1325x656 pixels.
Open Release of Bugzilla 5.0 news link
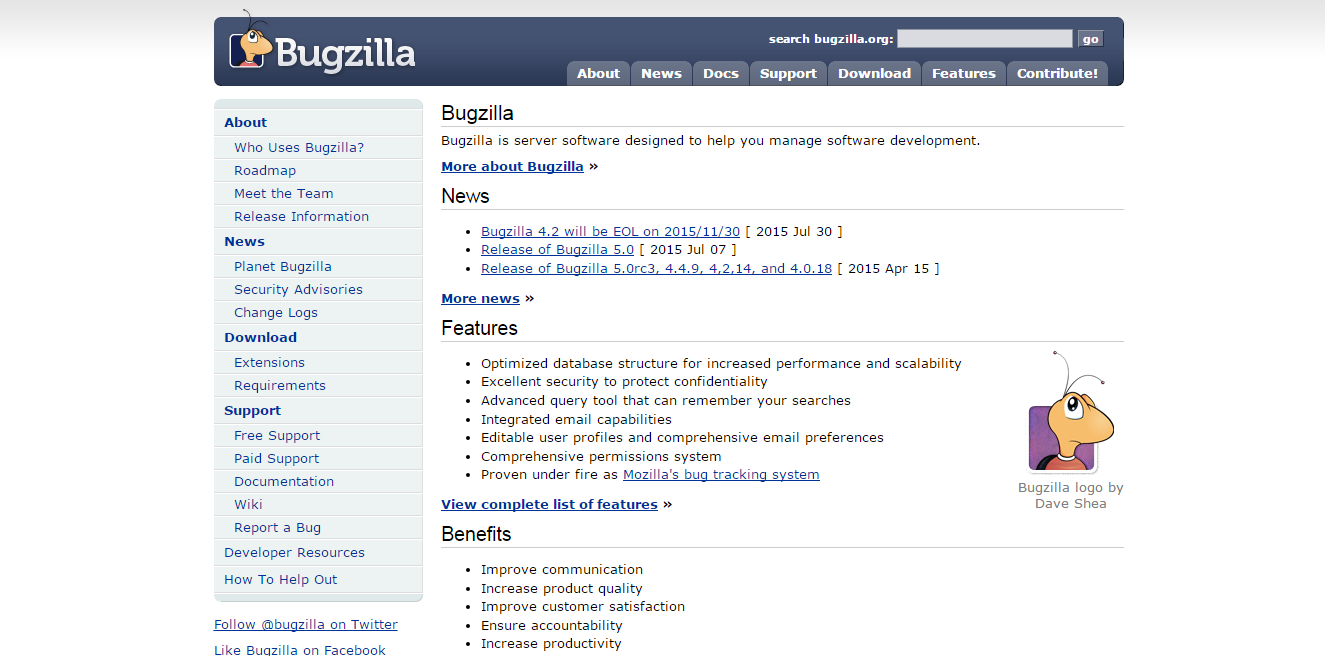pyautogui.click(x=557, y=249)
